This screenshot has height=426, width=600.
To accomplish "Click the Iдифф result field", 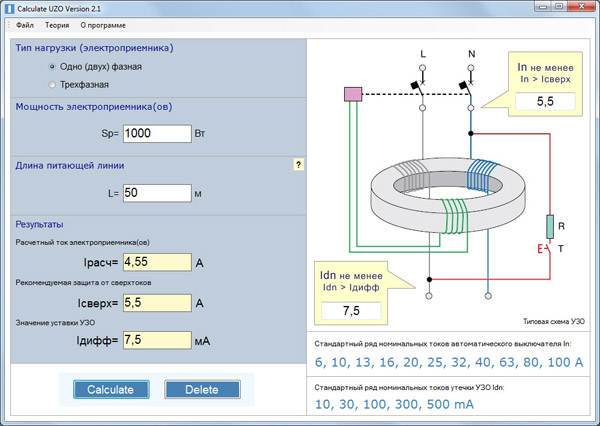I will (156, 341).
